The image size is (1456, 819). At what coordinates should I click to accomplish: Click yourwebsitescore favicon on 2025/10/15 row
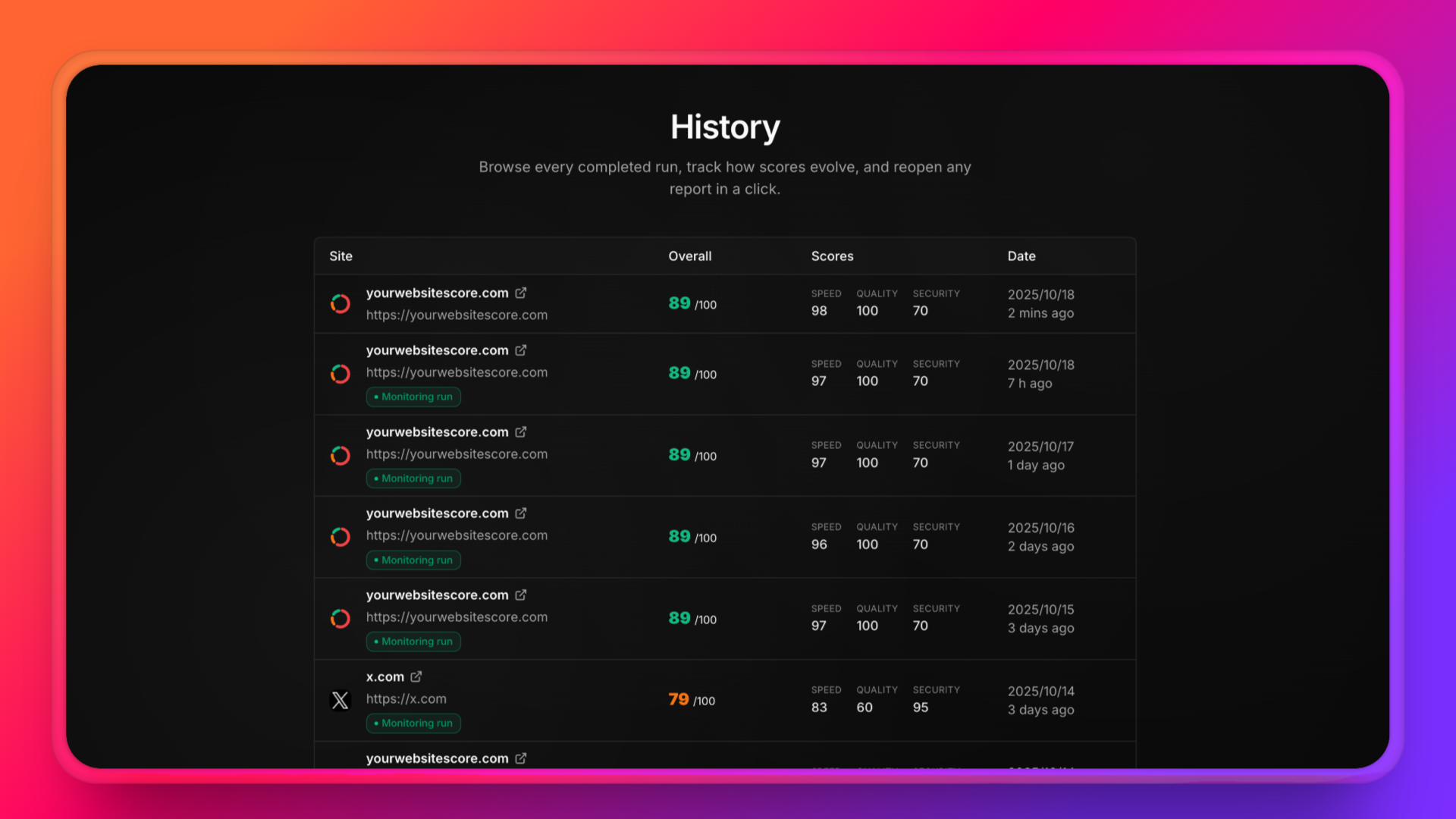pyautogui.click(x=340, y=619)
